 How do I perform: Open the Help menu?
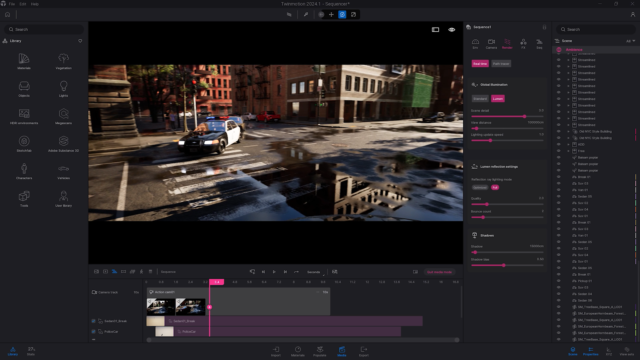click(x=35, y=4)
